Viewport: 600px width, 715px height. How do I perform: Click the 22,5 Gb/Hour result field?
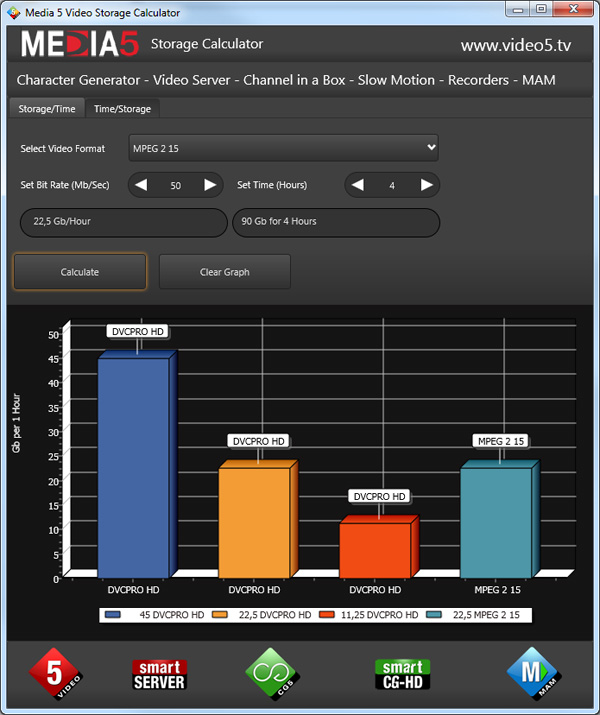124,223
